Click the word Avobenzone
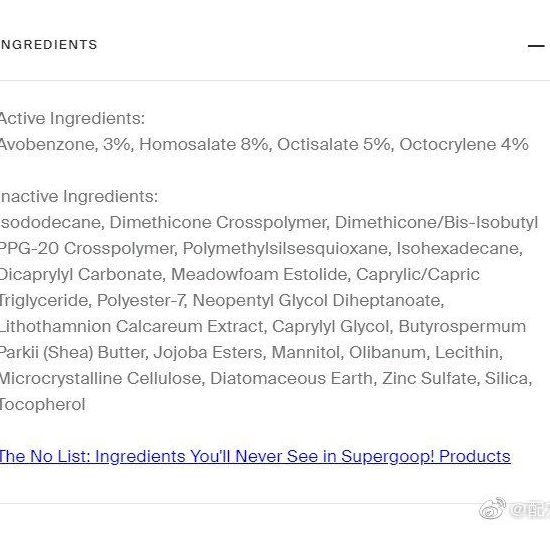This screenshot has height=550, width=550. tap(48, 145)
